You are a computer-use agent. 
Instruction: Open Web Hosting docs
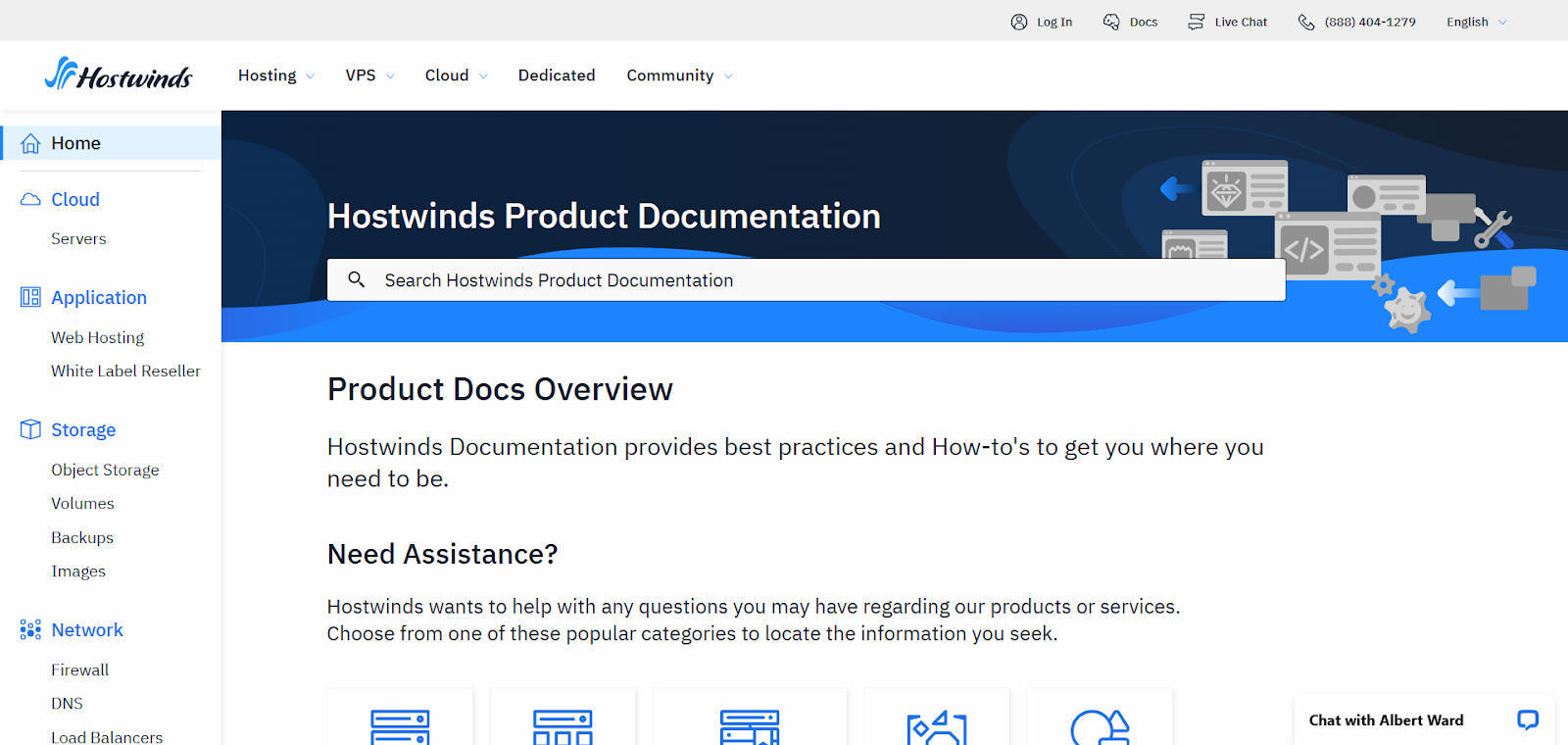coord(98,337)
